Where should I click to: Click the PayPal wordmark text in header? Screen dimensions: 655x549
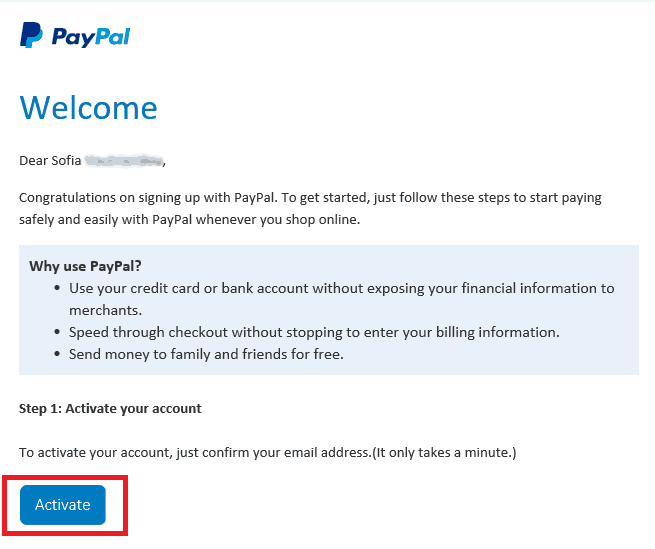click(91, 37)
